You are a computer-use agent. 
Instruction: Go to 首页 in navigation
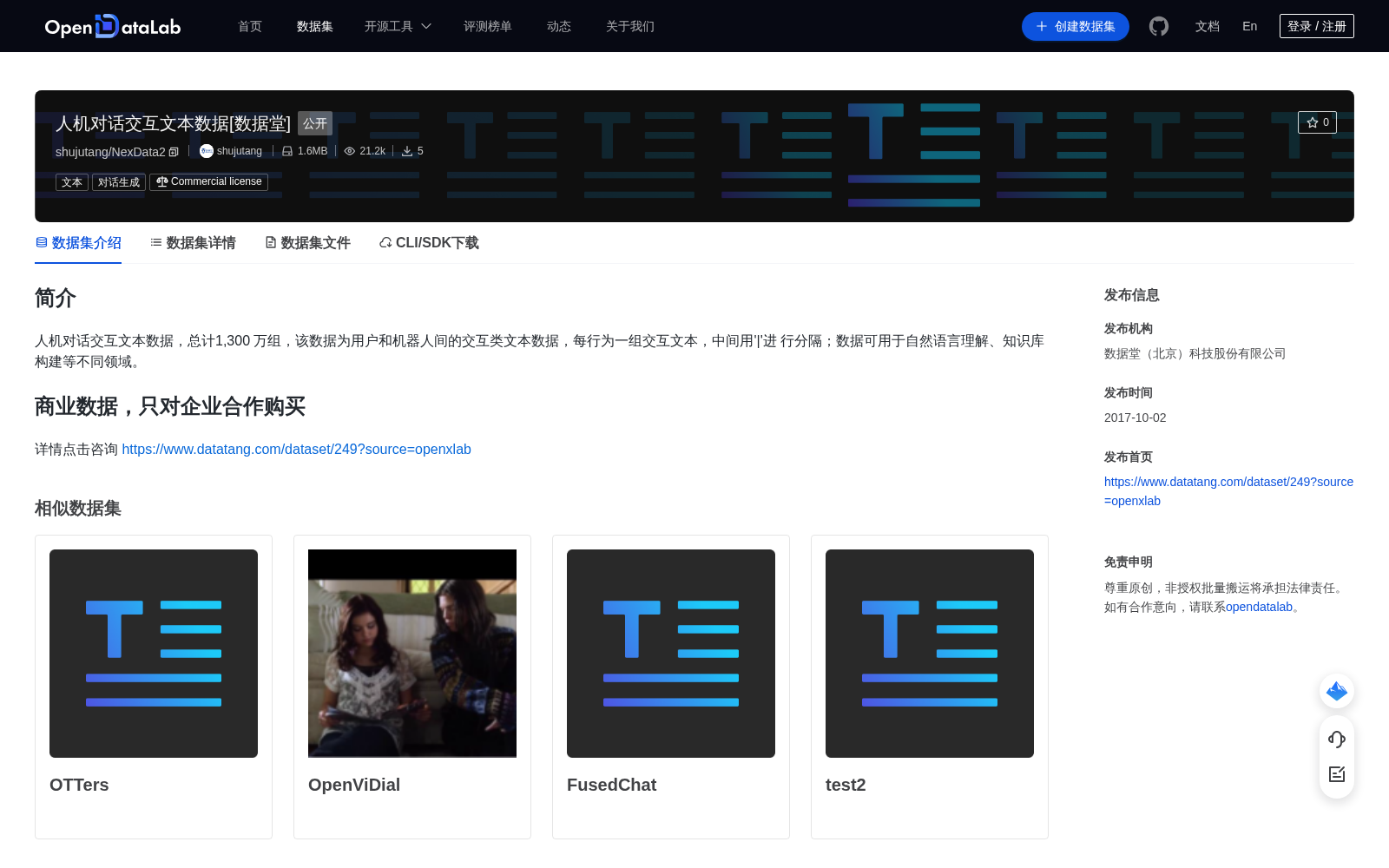[x=250, y=26]
